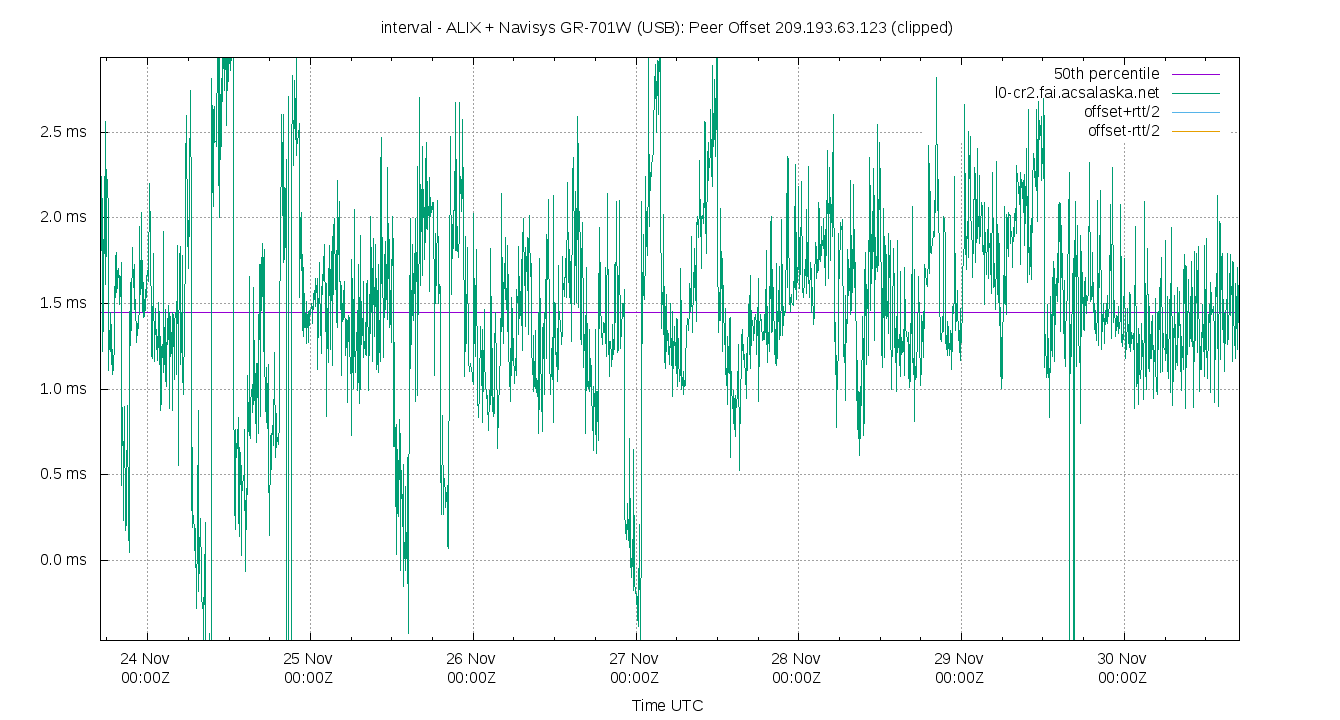1340x720 pixels.
Task: Click the '2.5 ms' y-axis label
Action: [x=62, y=132]
